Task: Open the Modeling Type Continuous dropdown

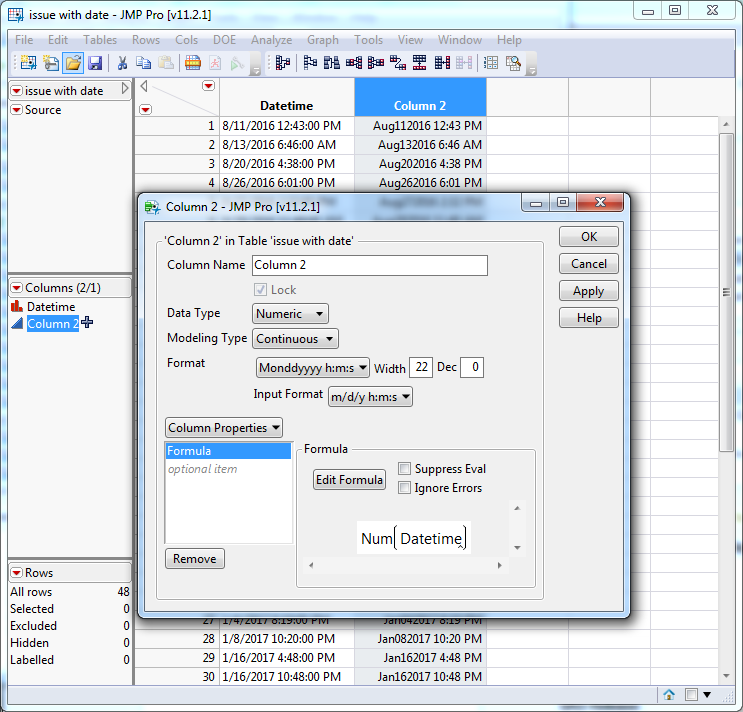Action: click(x=295, y=339)
